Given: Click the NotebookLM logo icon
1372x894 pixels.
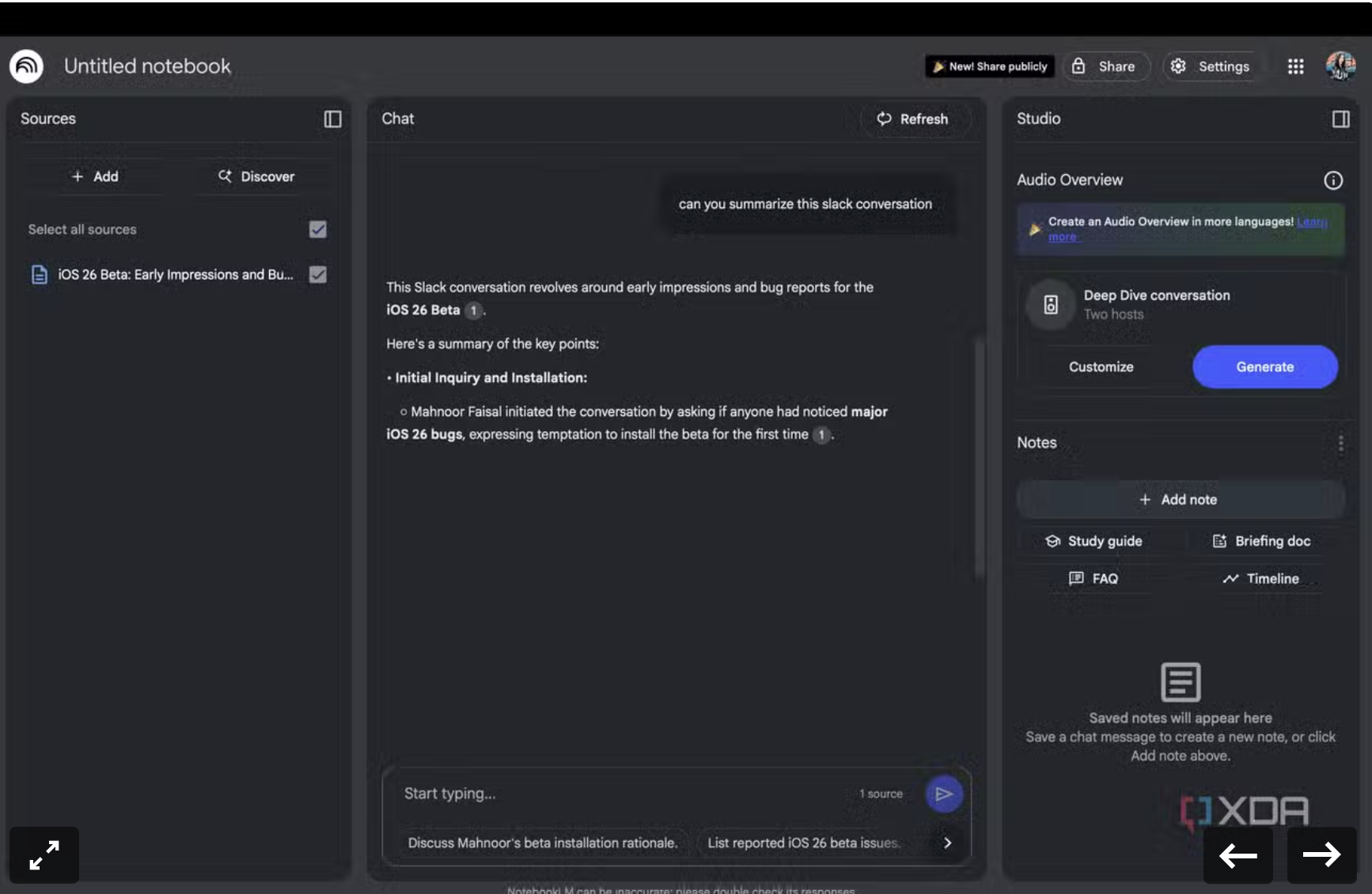Looking at the screenshot, I should pyautogui.click(x=26, y=66).
